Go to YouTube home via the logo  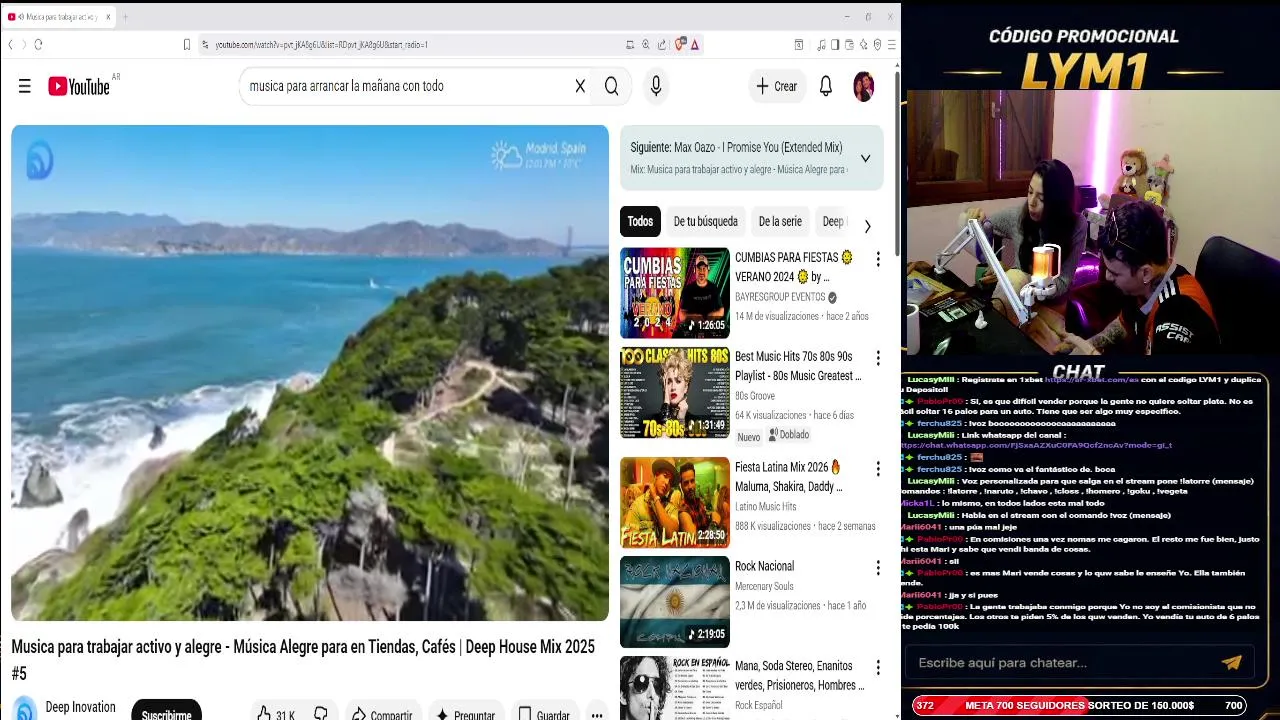point(78,86)
